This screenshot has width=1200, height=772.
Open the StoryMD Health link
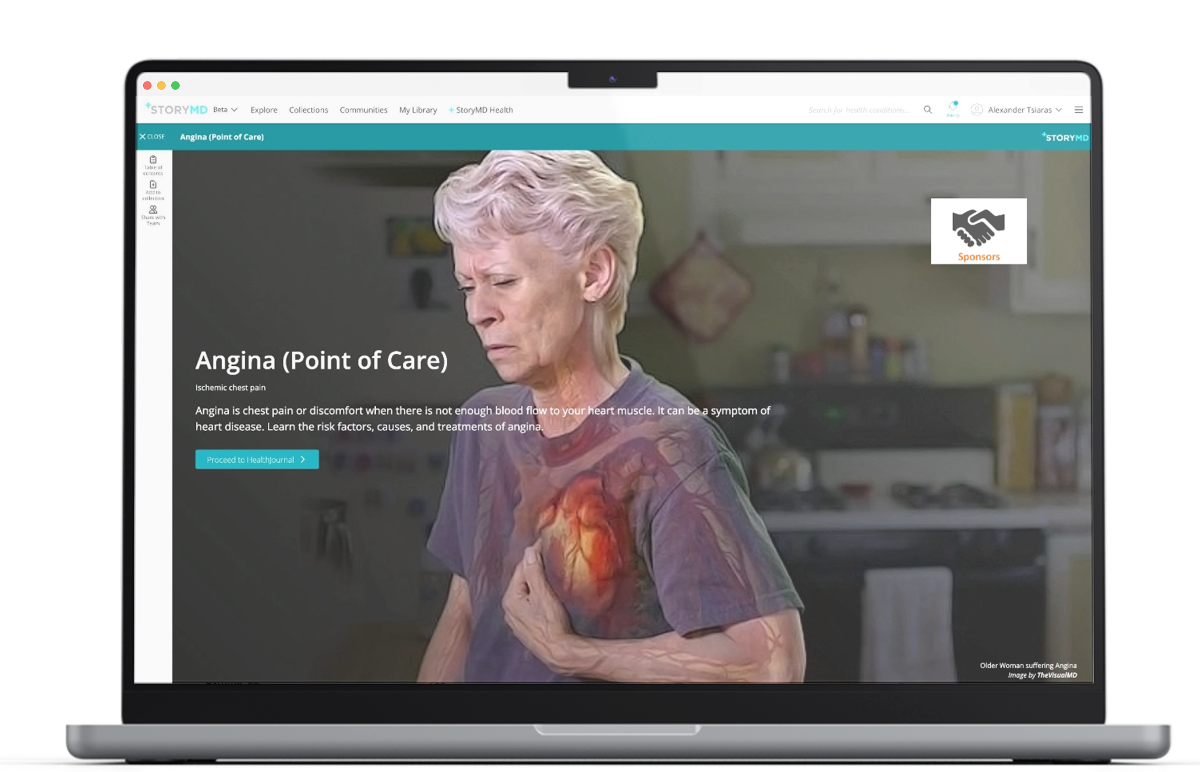point(481,110)
